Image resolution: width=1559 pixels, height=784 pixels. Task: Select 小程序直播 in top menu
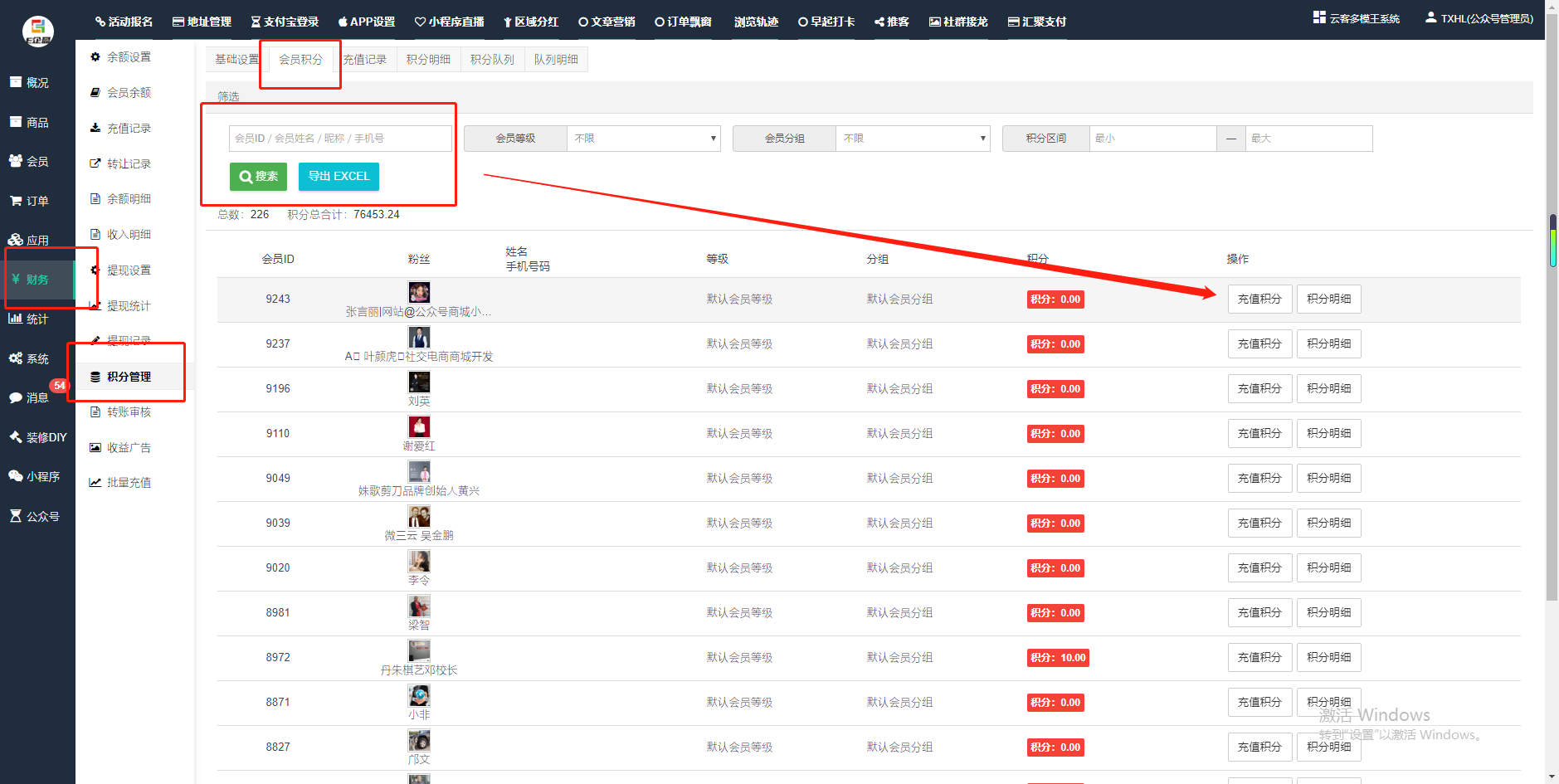449,22
